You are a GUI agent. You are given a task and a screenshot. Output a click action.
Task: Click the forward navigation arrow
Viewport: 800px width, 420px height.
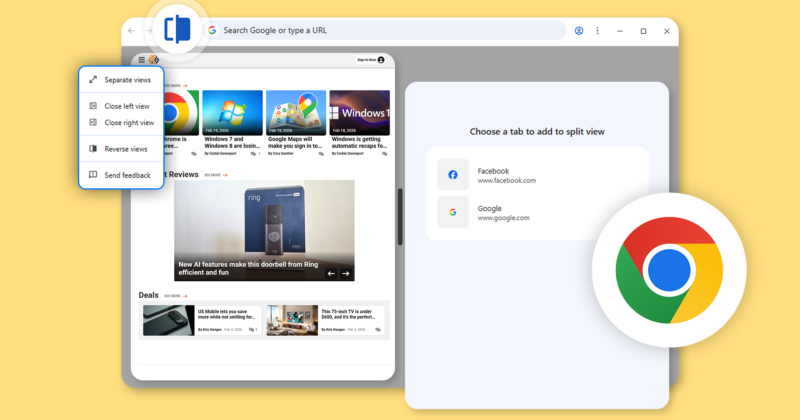(x=149, y=31)
